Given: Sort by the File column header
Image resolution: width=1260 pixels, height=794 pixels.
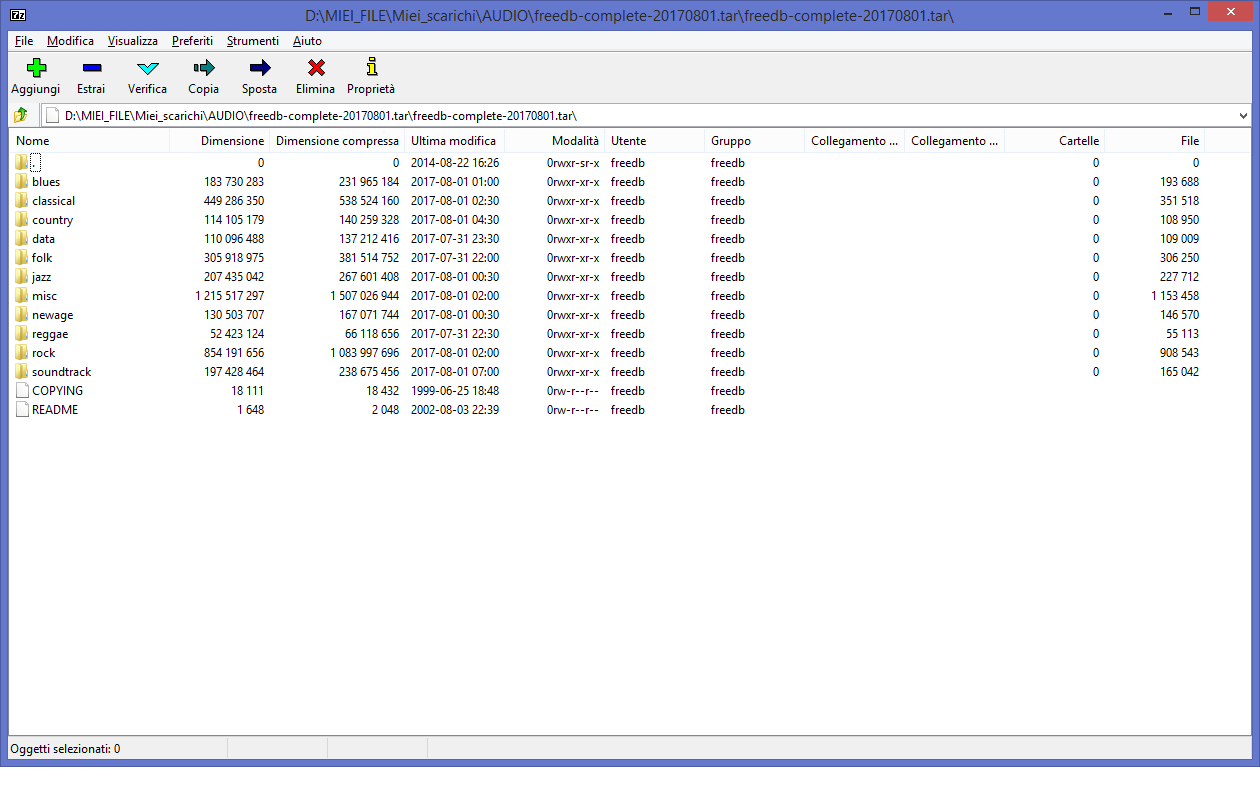Looking at the screenshot, I should click(1154, 141).
